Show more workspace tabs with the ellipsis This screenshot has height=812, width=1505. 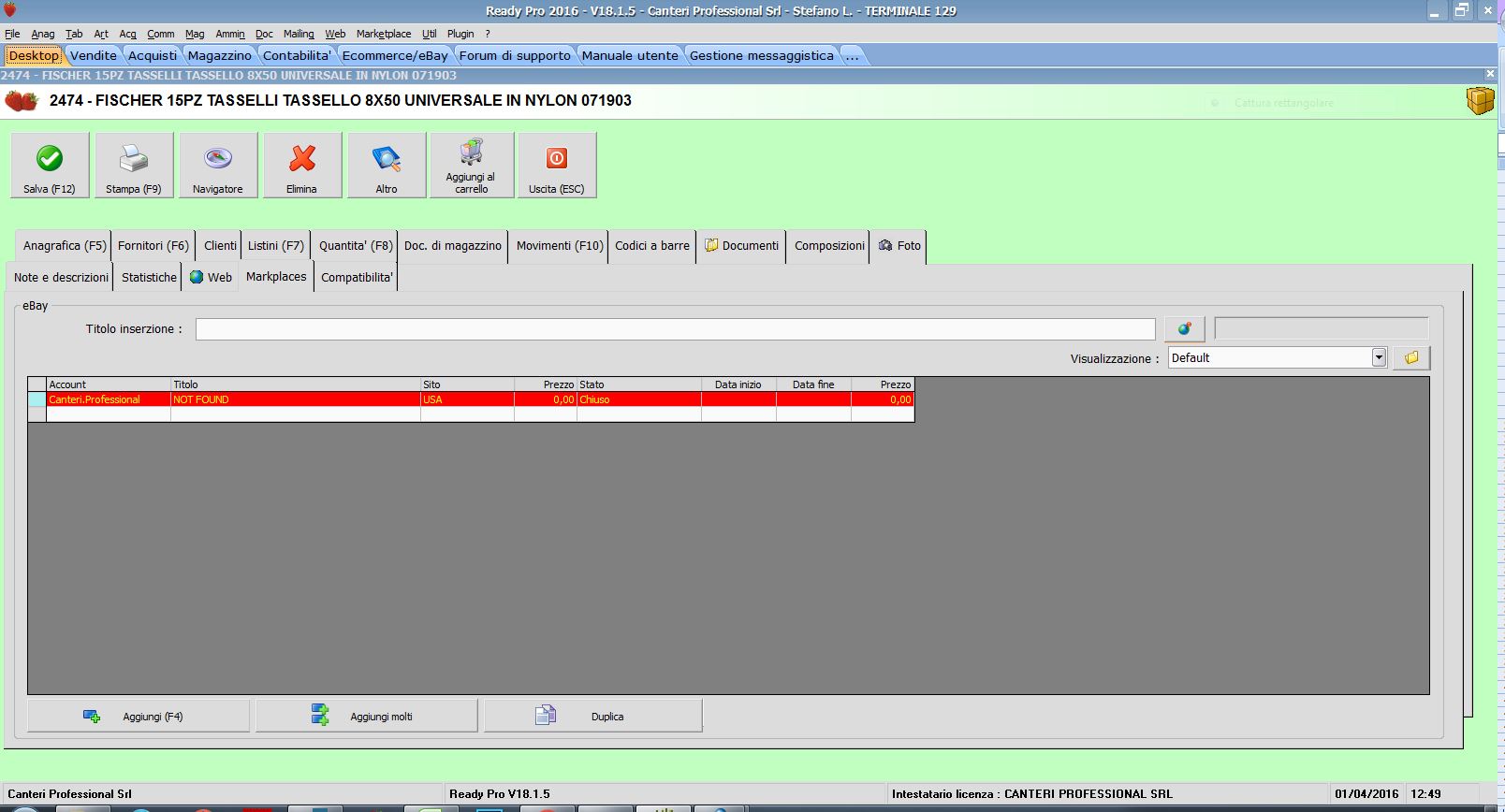pyautogui.click(x=852, y=55)
